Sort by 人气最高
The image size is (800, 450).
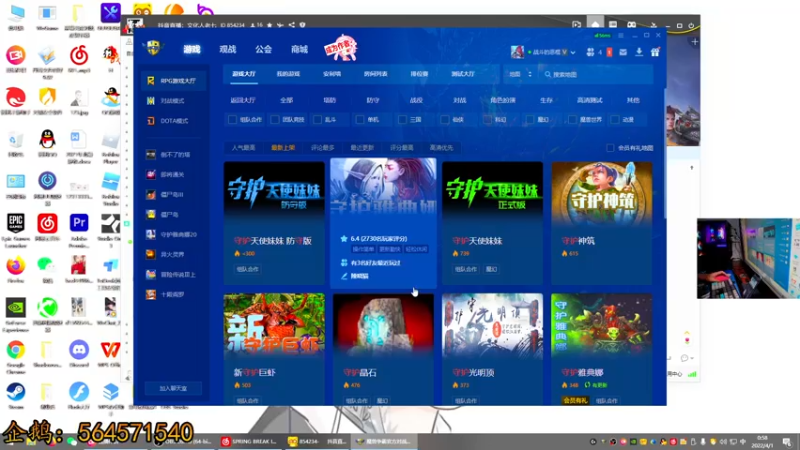(x=243, y=148)
